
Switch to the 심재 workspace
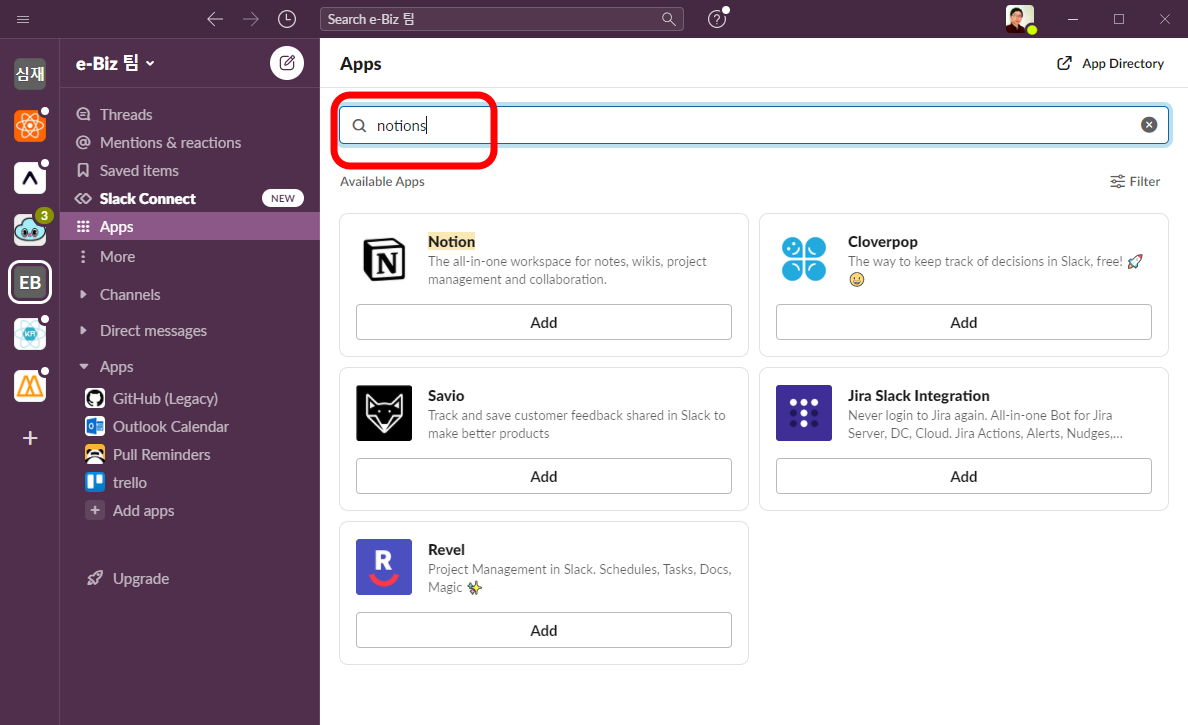(x=30, y=73)
